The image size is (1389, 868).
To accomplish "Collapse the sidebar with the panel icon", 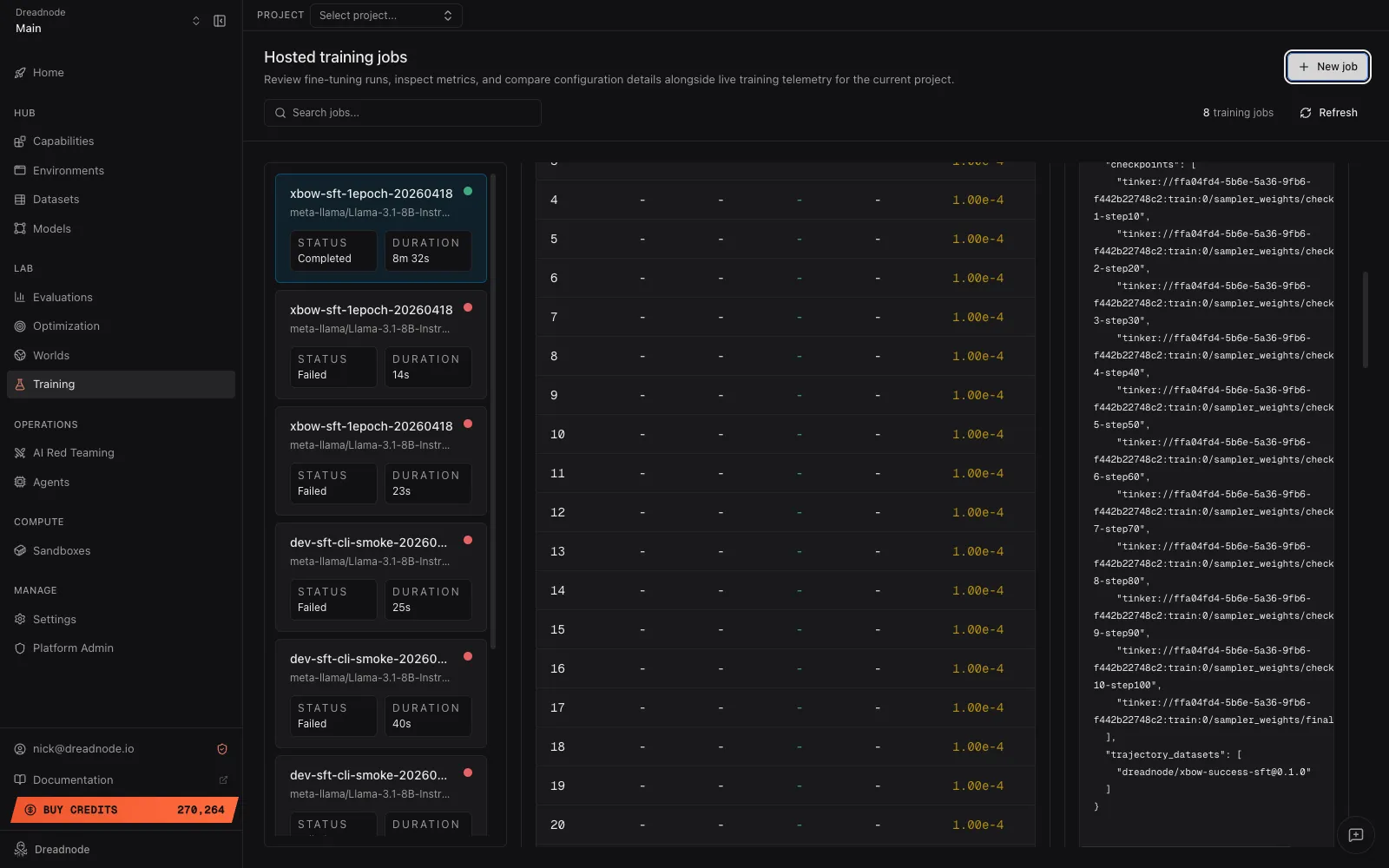I will click(x=219, y=20).
